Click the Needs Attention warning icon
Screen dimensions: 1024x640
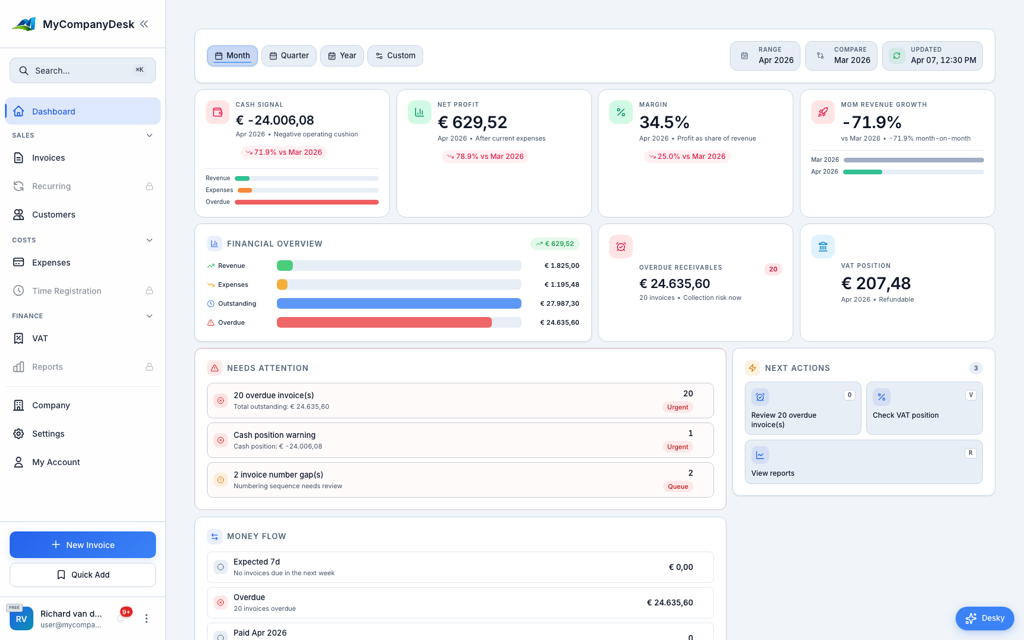(214, 368)
